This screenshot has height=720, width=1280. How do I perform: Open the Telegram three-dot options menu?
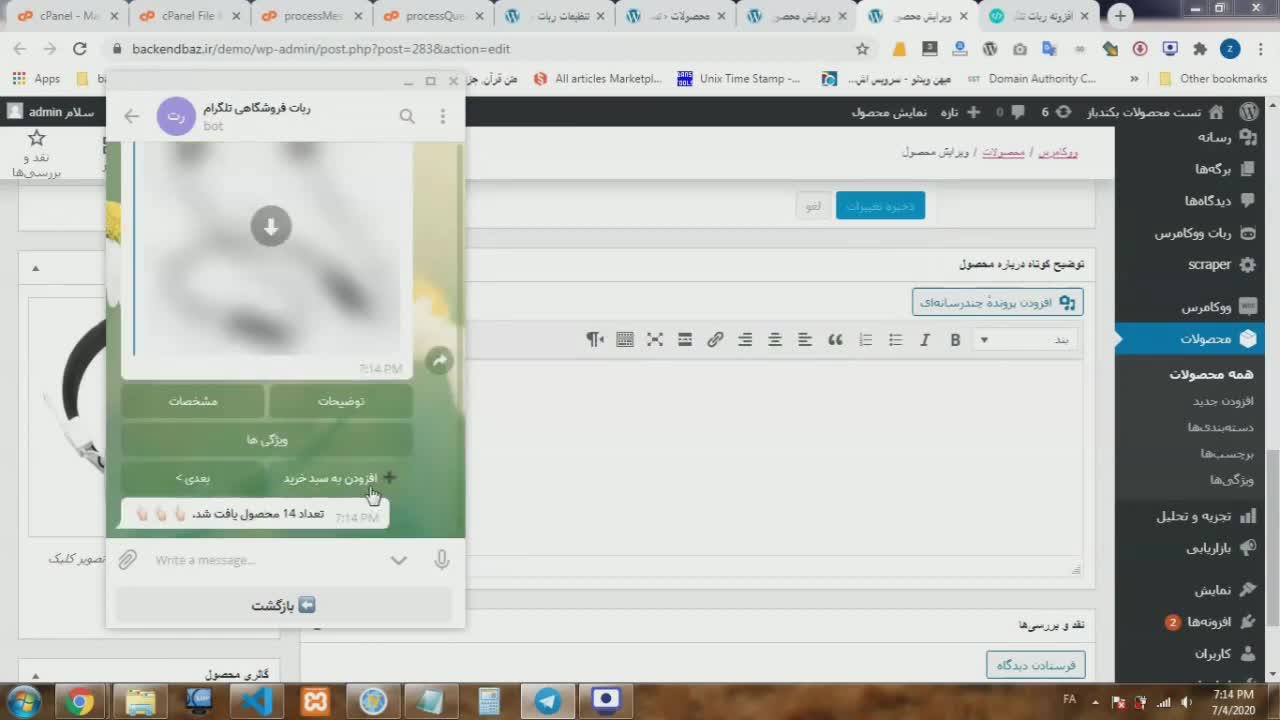tap(443, 117)
